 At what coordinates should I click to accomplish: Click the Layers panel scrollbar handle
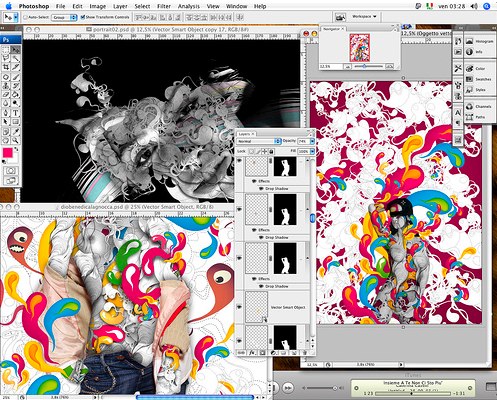coord(312,218)
